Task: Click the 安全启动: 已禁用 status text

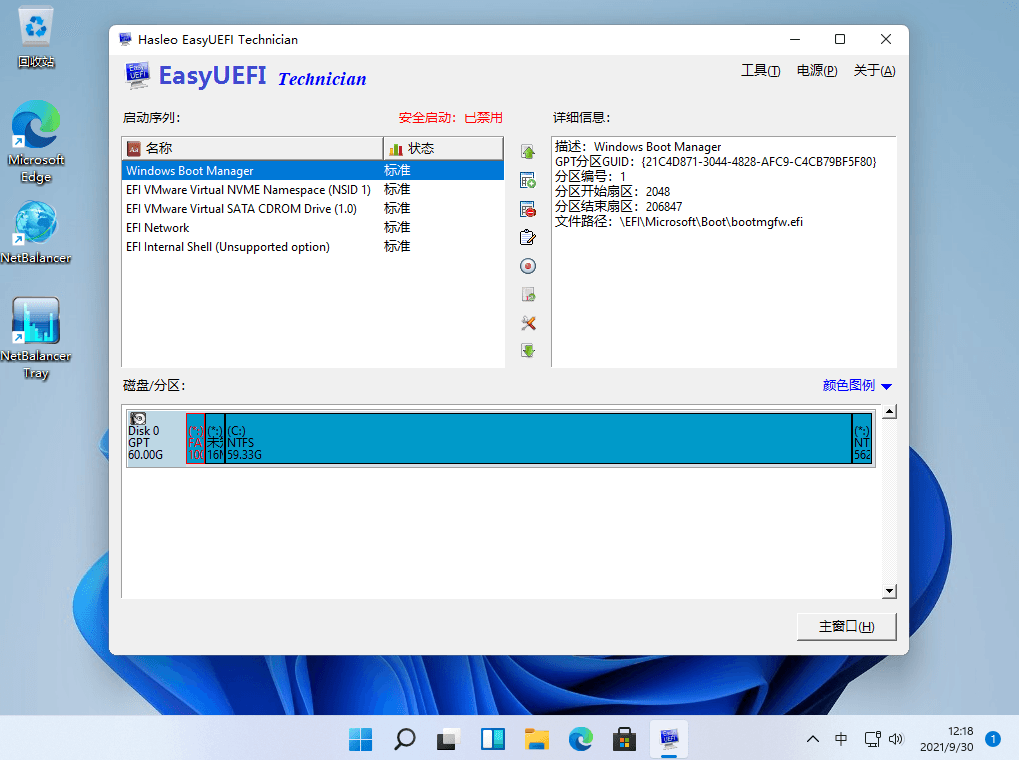Action: (450, 118)
